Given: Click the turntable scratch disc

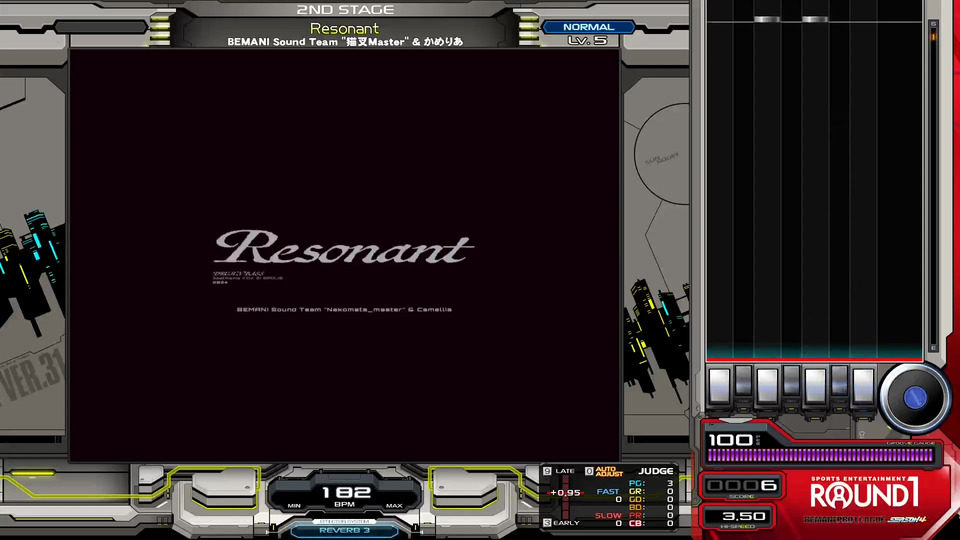Looking at the screenshot, I should tap(915, 398).
